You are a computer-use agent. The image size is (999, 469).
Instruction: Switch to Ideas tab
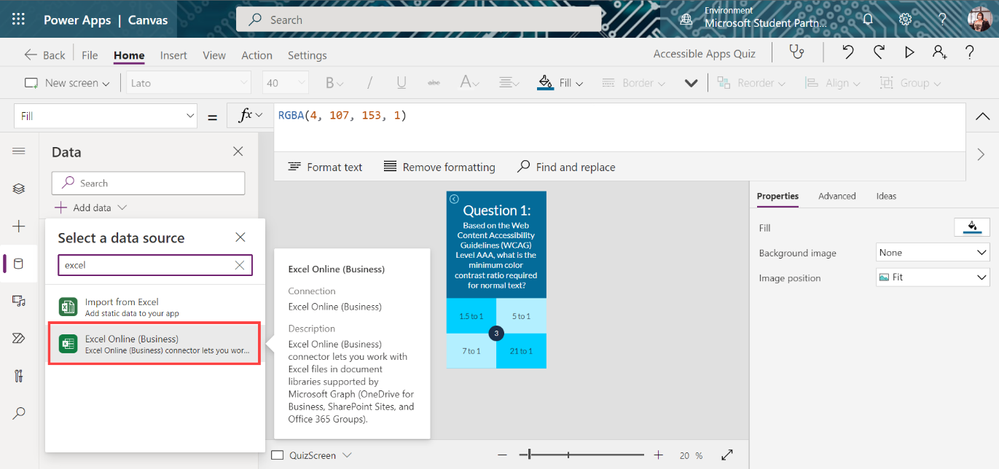(886, 196)
